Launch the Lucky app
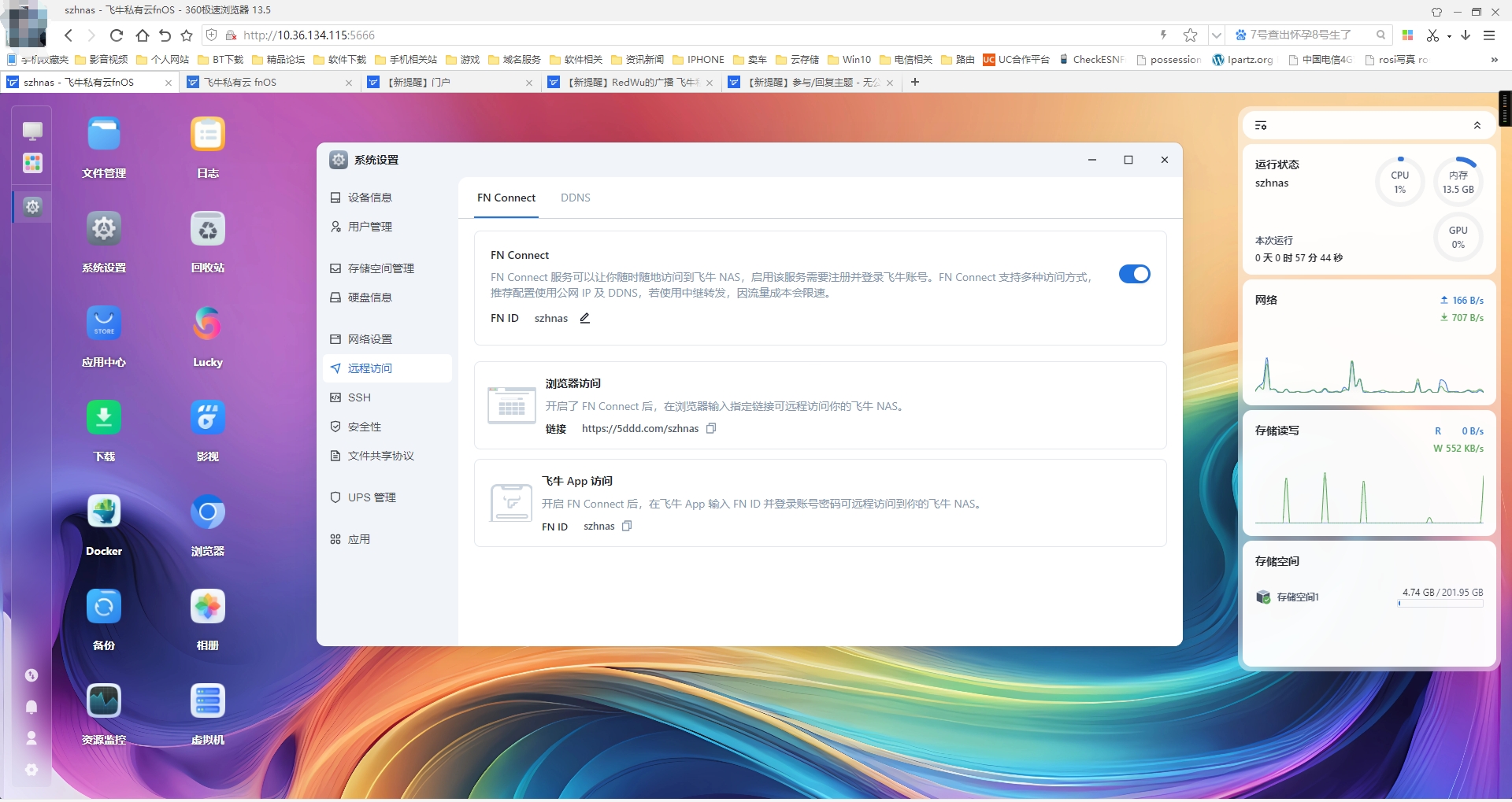 pyautogui.click(x=208, y=323)
